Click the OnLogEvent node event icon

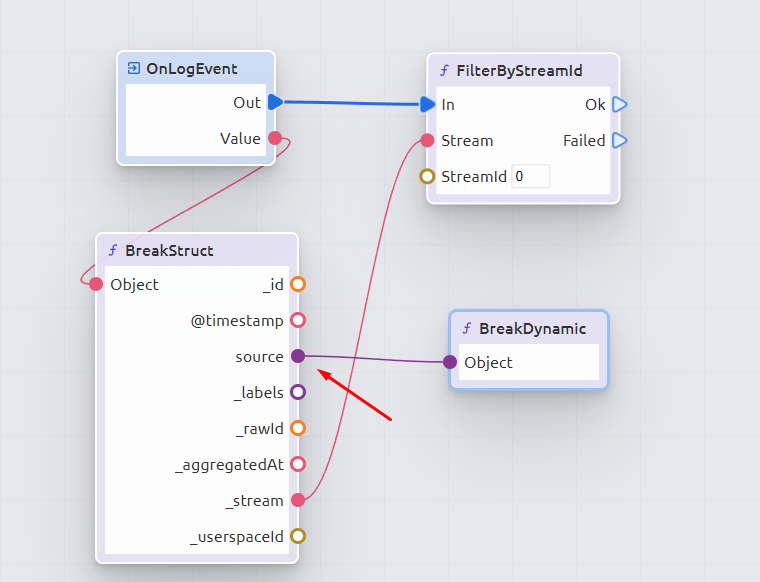coord(133,69)
